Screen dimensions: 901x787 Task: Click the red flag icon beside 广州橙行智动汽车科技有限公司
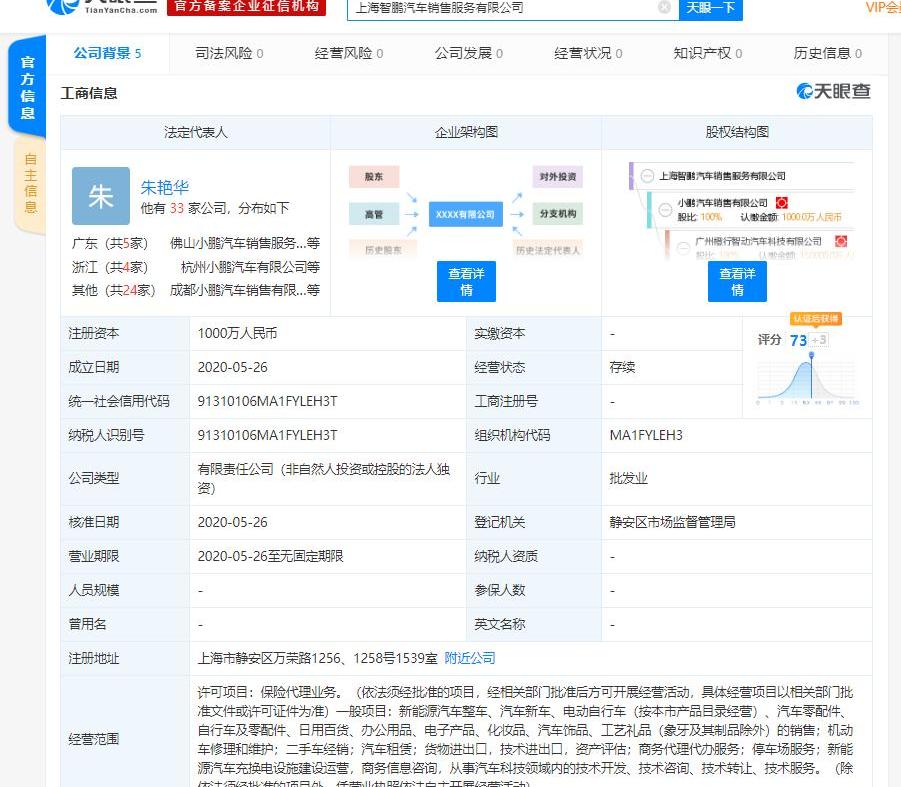click(840, 240)
